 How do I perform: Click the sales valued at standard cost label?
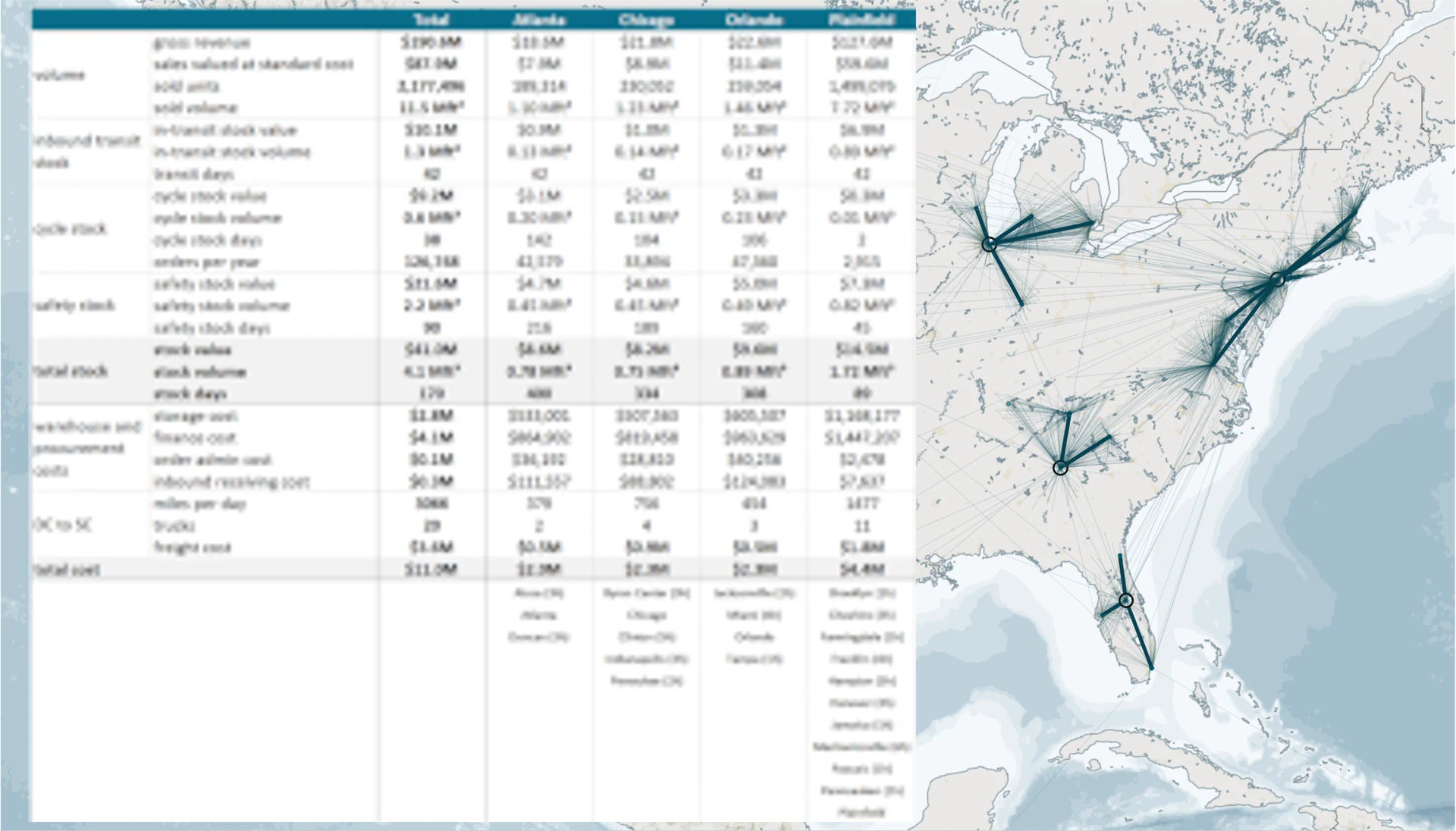253,64
